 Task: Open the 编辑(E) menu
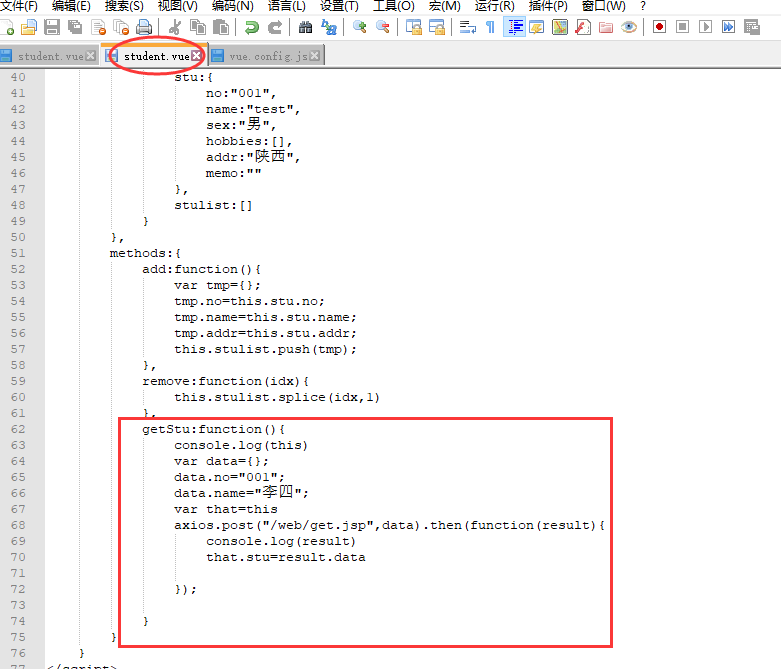tap(71, 6)
